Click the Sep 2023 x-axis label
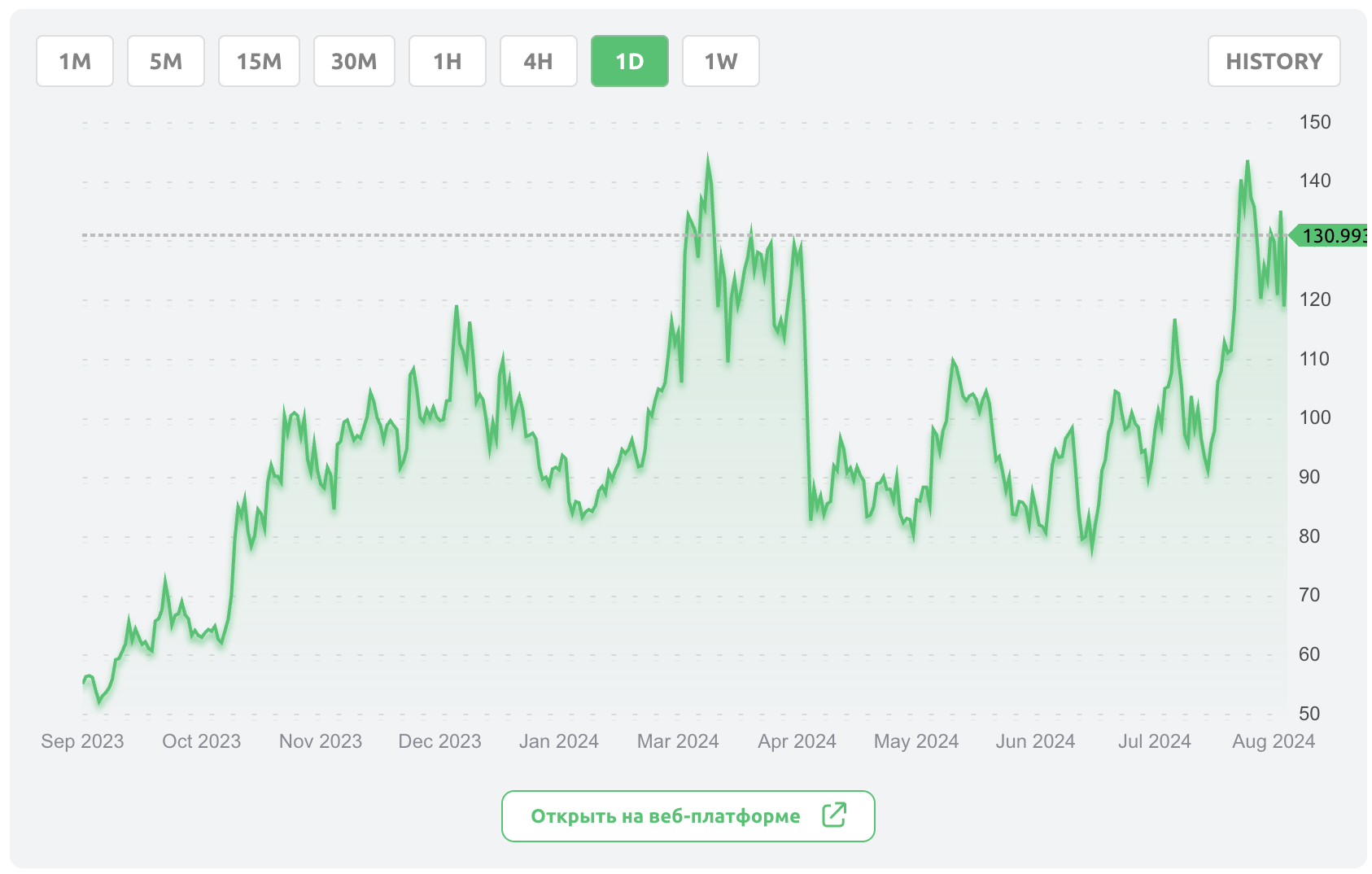1372x874 pixels. click(x=82, y=741)
